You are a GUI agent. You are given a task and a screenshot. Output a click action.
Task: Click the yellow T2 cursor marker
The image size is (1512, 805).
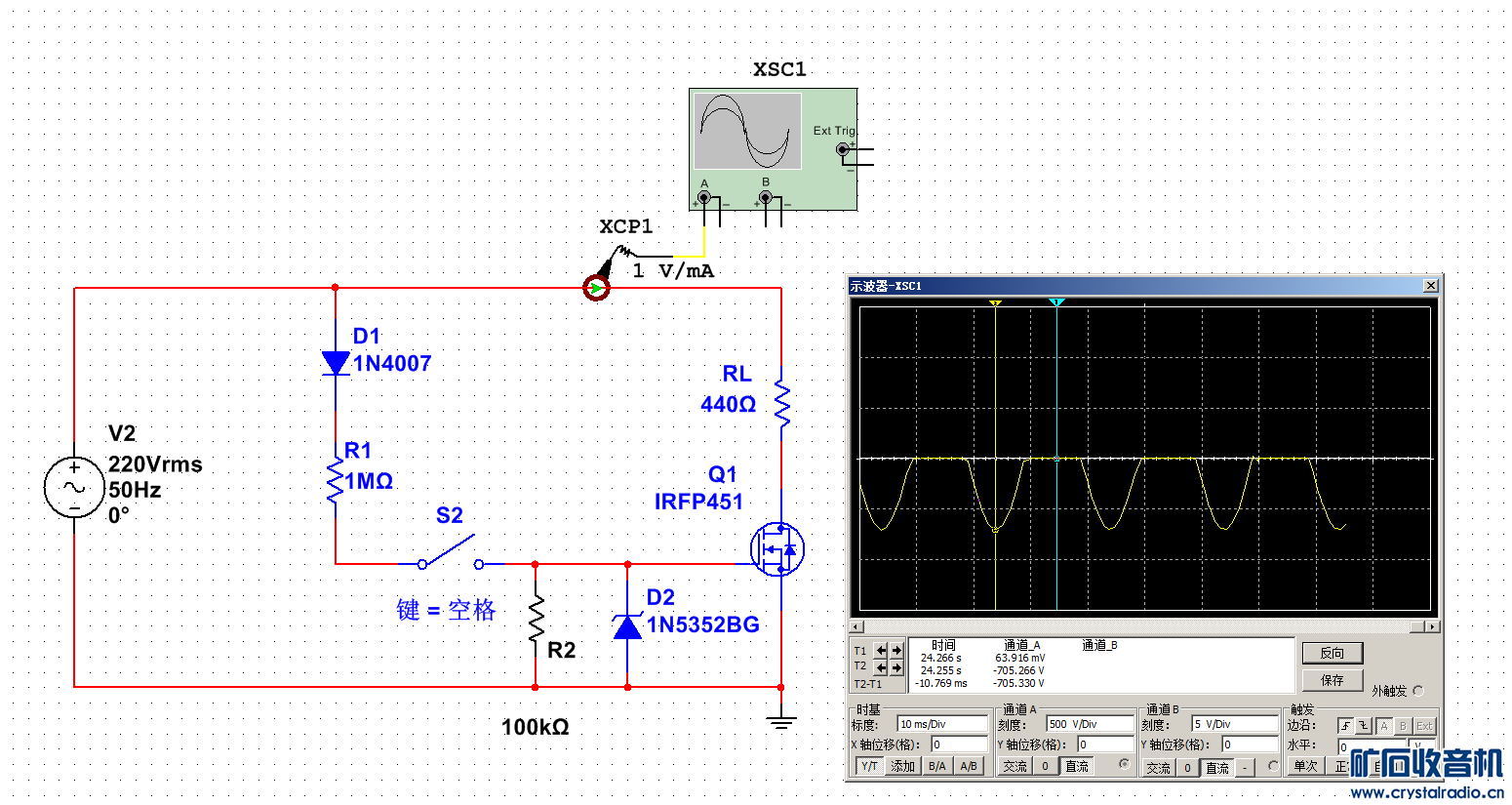(995, 303)
